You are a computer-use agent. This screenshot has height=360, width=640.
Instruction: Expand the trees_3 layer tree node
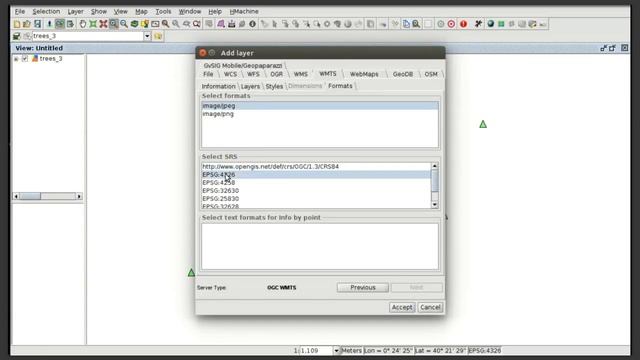(x=16, y=59)
